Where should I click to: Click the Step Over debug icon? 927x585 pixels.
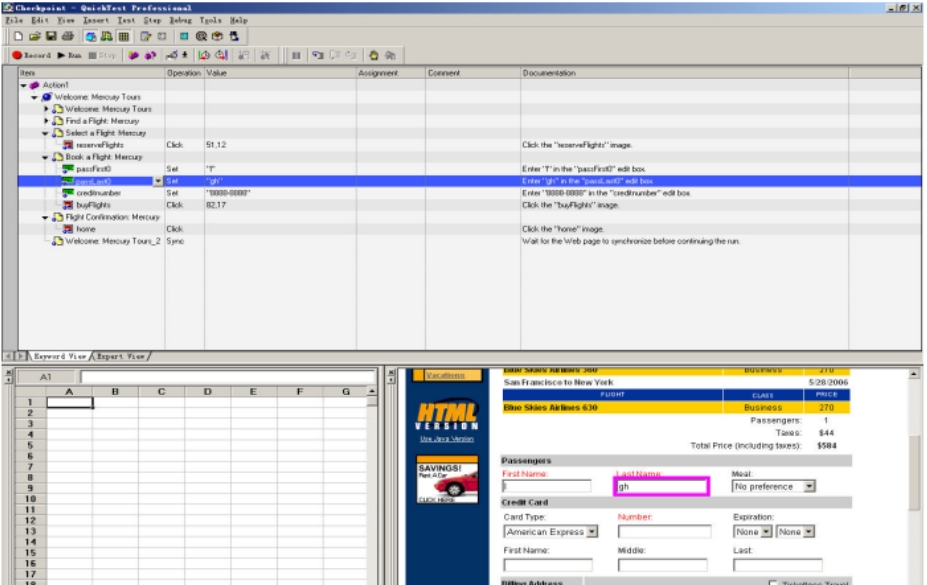tap(335, 56)
